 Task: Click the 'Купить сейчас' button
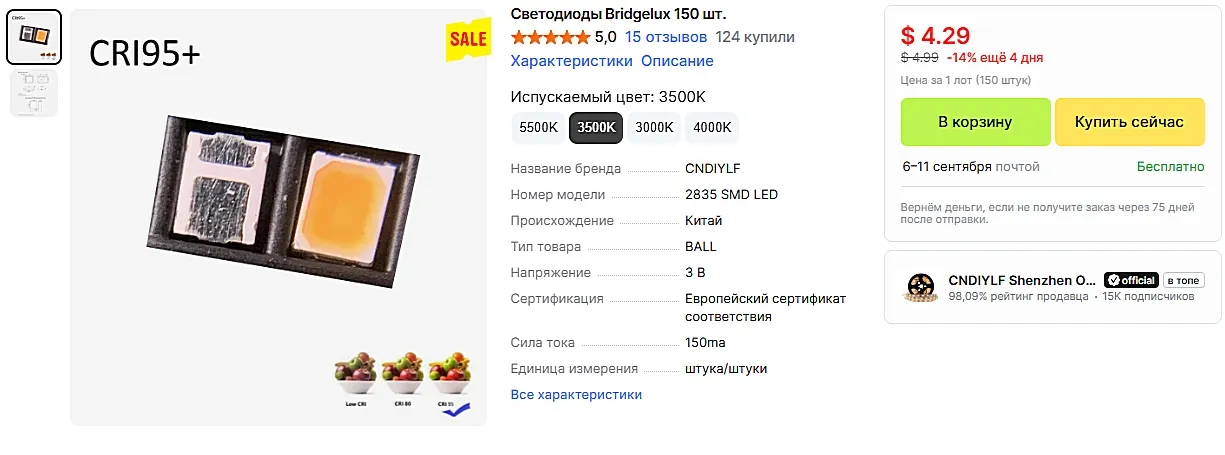click(x=1129, y=122)
